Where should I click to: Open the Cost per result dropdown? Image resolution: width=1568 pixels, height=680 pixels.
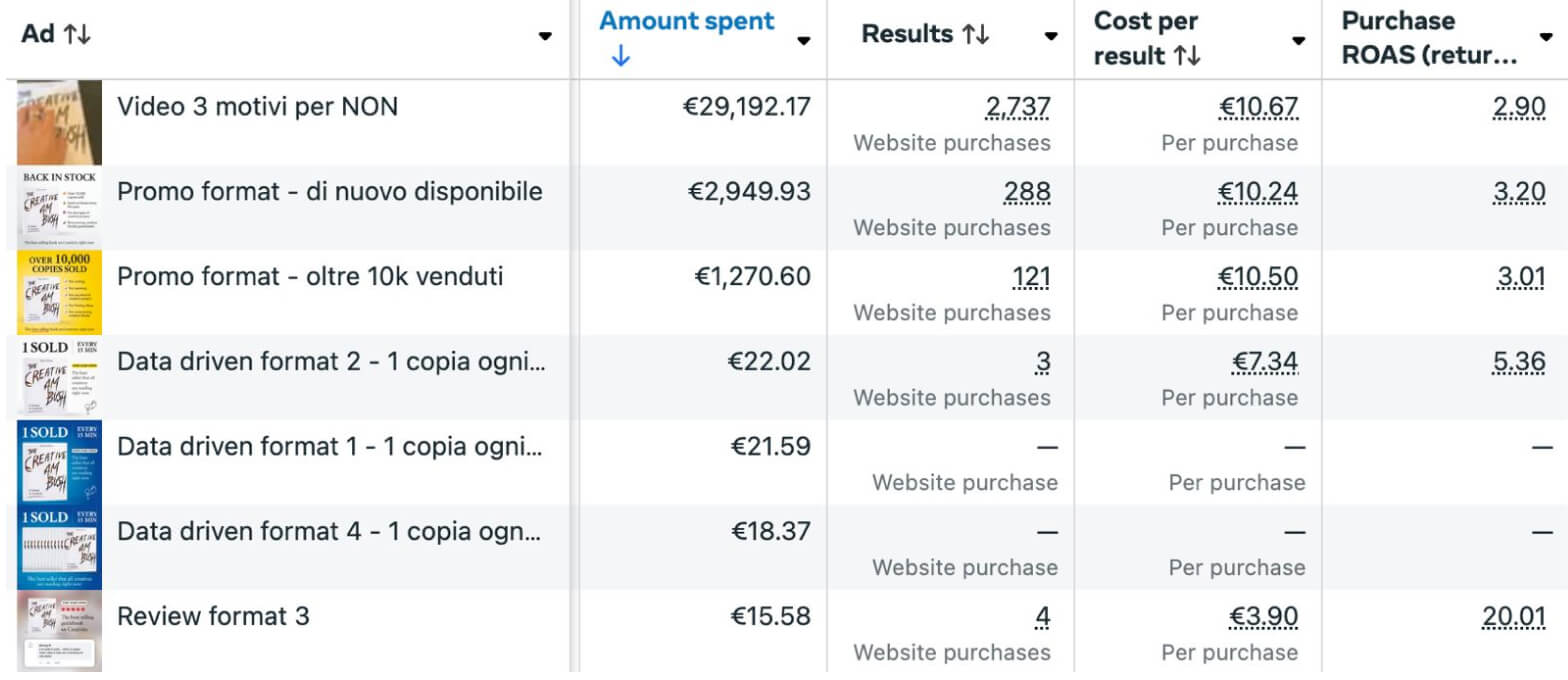tap(1298, 40)
